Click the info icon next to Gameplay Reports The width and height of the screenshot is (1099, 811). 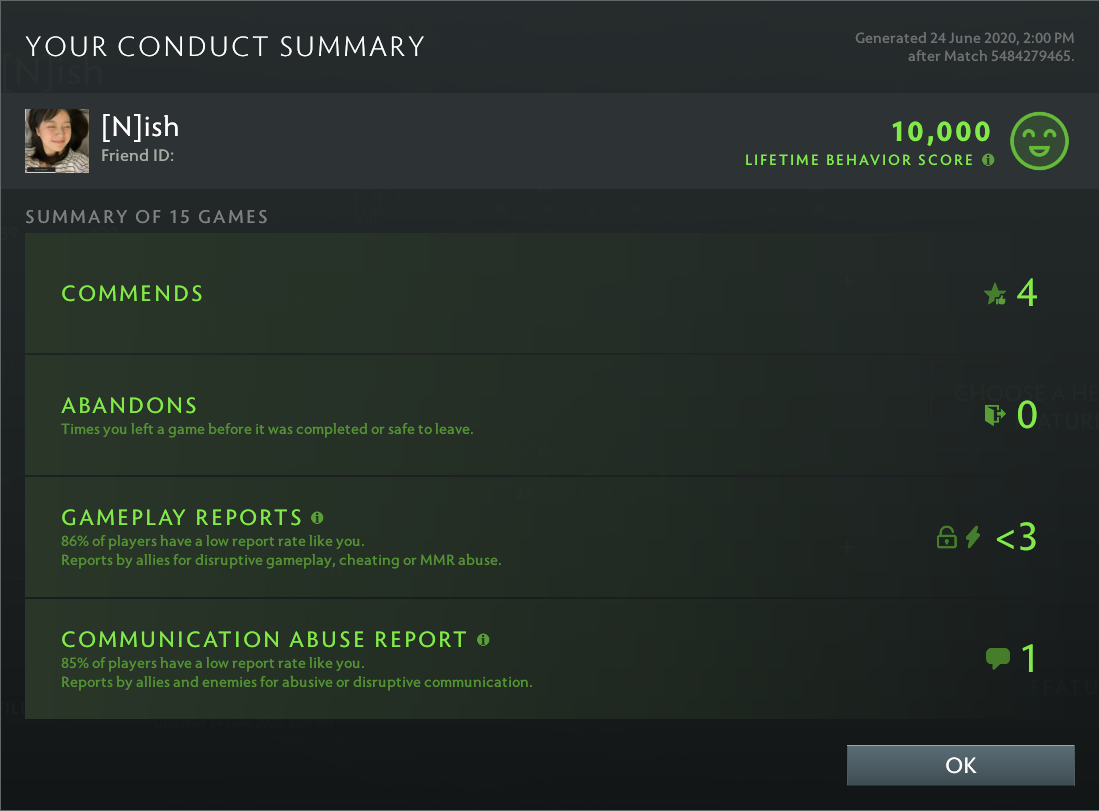(x=317, y=517)
